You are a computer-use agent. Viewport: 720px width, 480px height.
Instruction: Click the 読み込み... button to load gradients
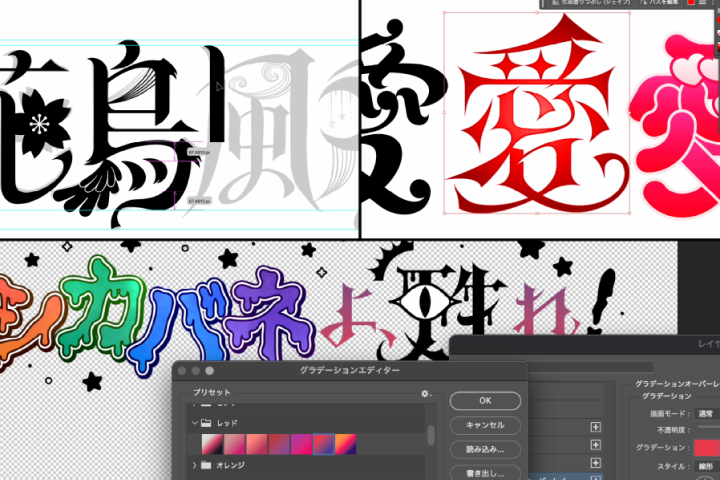(x=485, y=449)
